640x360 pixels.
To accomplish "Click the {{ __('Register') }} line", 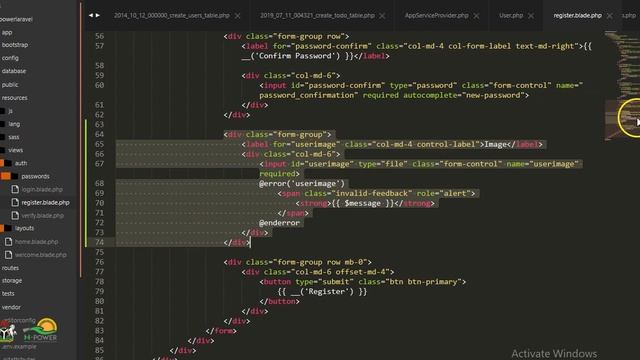I will click(x=322, y=292).
